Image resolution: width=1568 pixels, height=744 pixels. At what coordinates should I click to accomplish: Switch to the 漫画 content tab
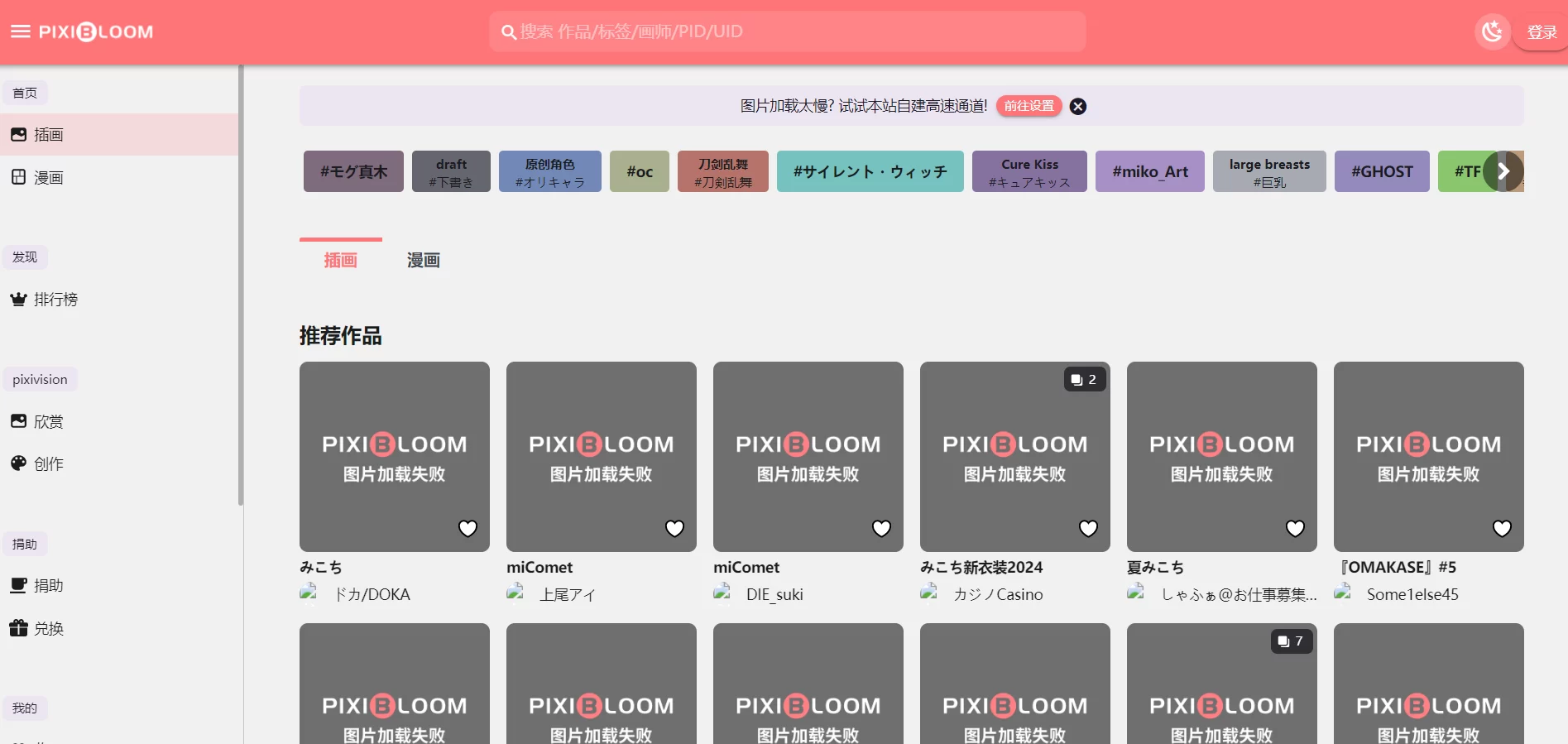pos(423,260)
